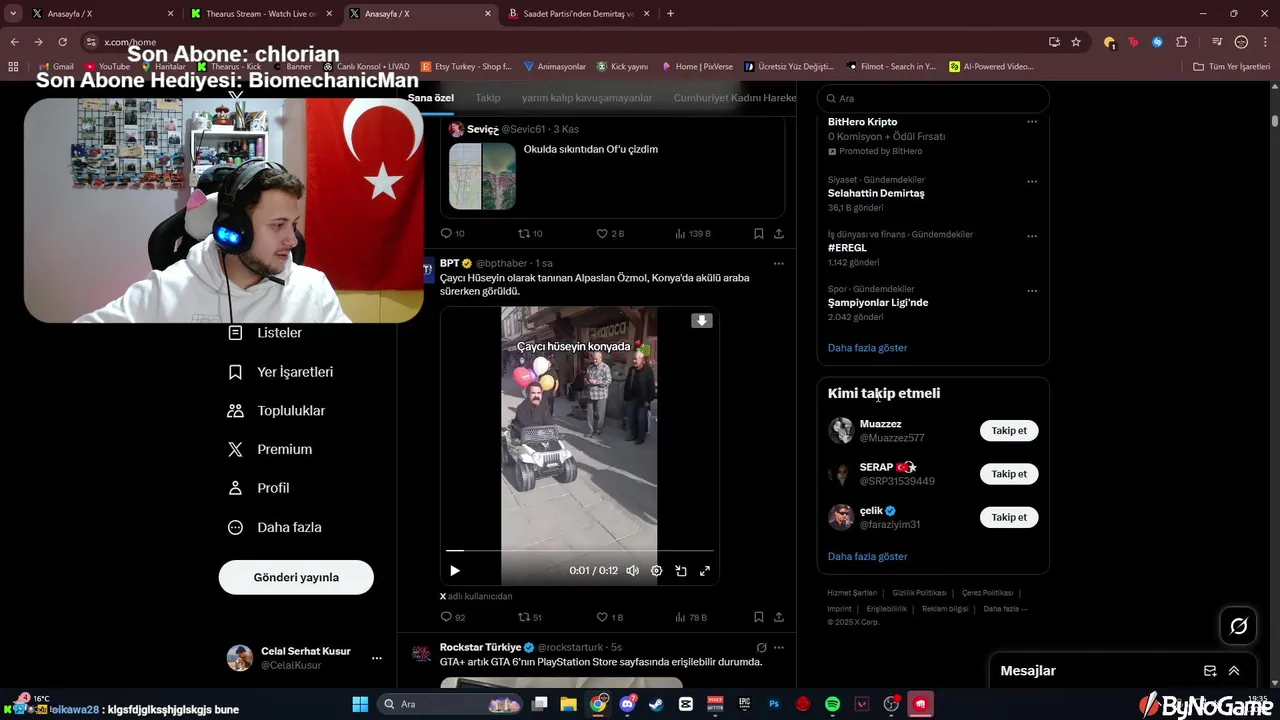
Task: Like the Seviçz post
Action: pyautogui.click(x=602, y=233)
